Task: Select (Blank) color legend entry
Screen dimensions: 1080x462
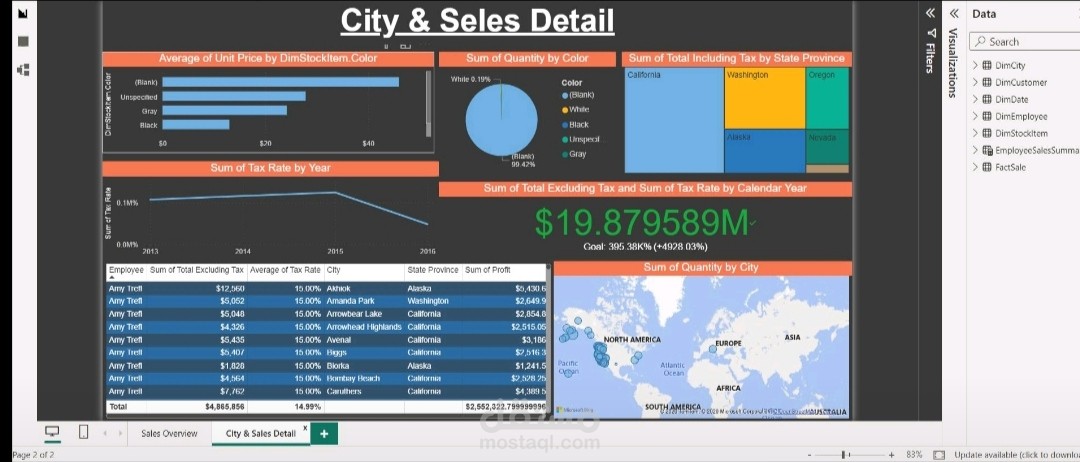Action: pos(578,95)
